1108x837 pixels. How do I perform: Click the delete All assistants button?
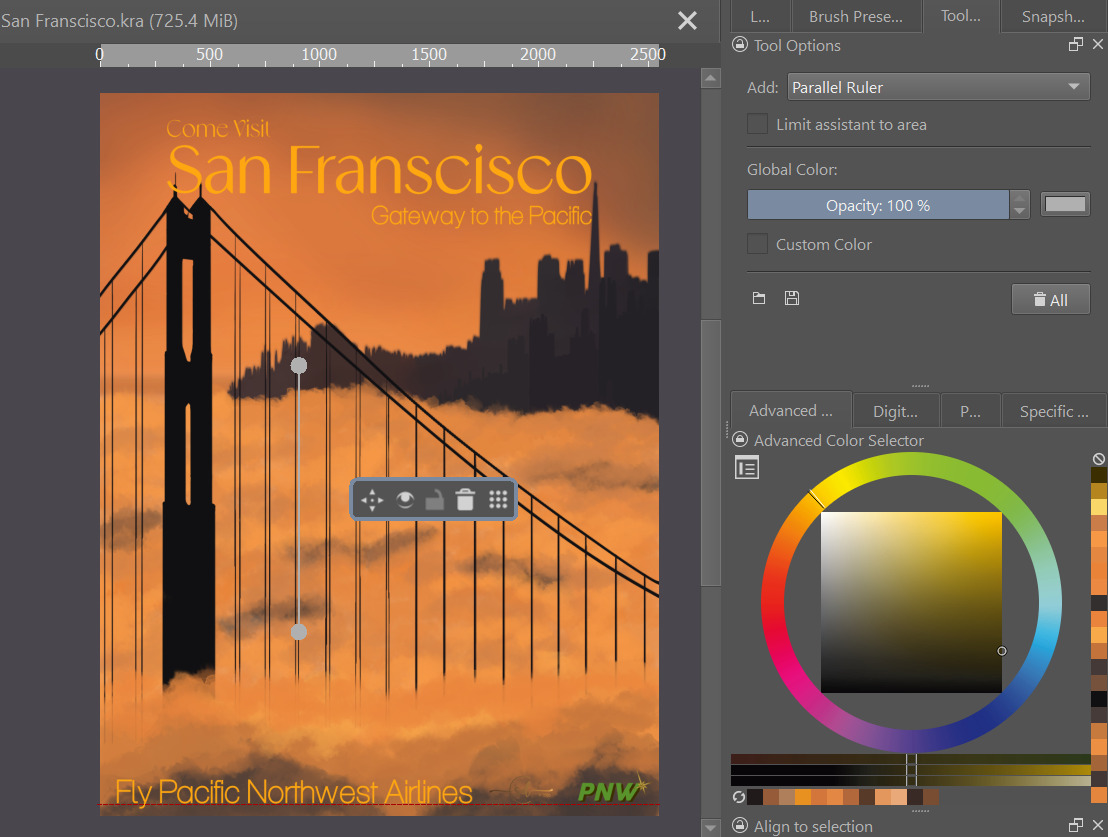1050,299
